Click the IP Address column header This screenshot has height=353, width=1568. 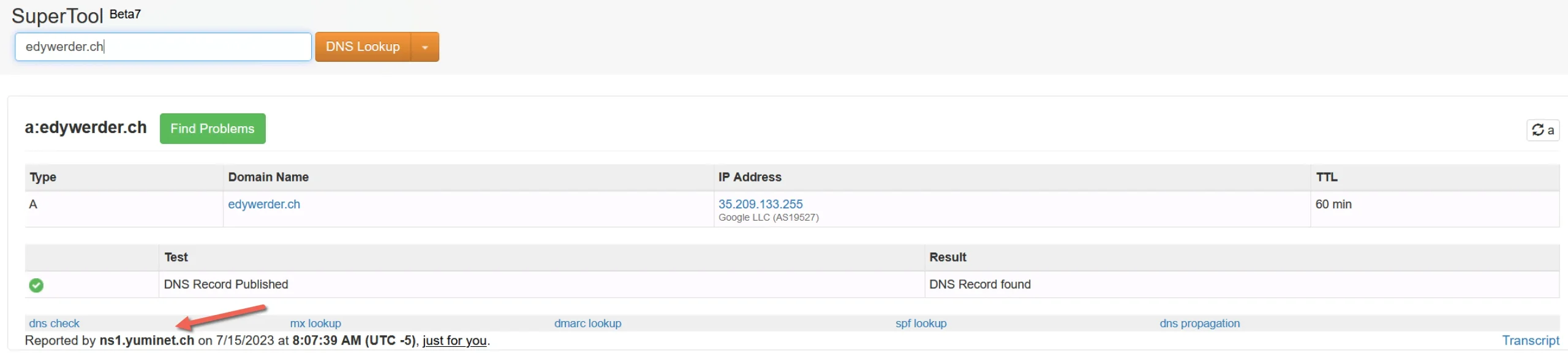(750, 177)
